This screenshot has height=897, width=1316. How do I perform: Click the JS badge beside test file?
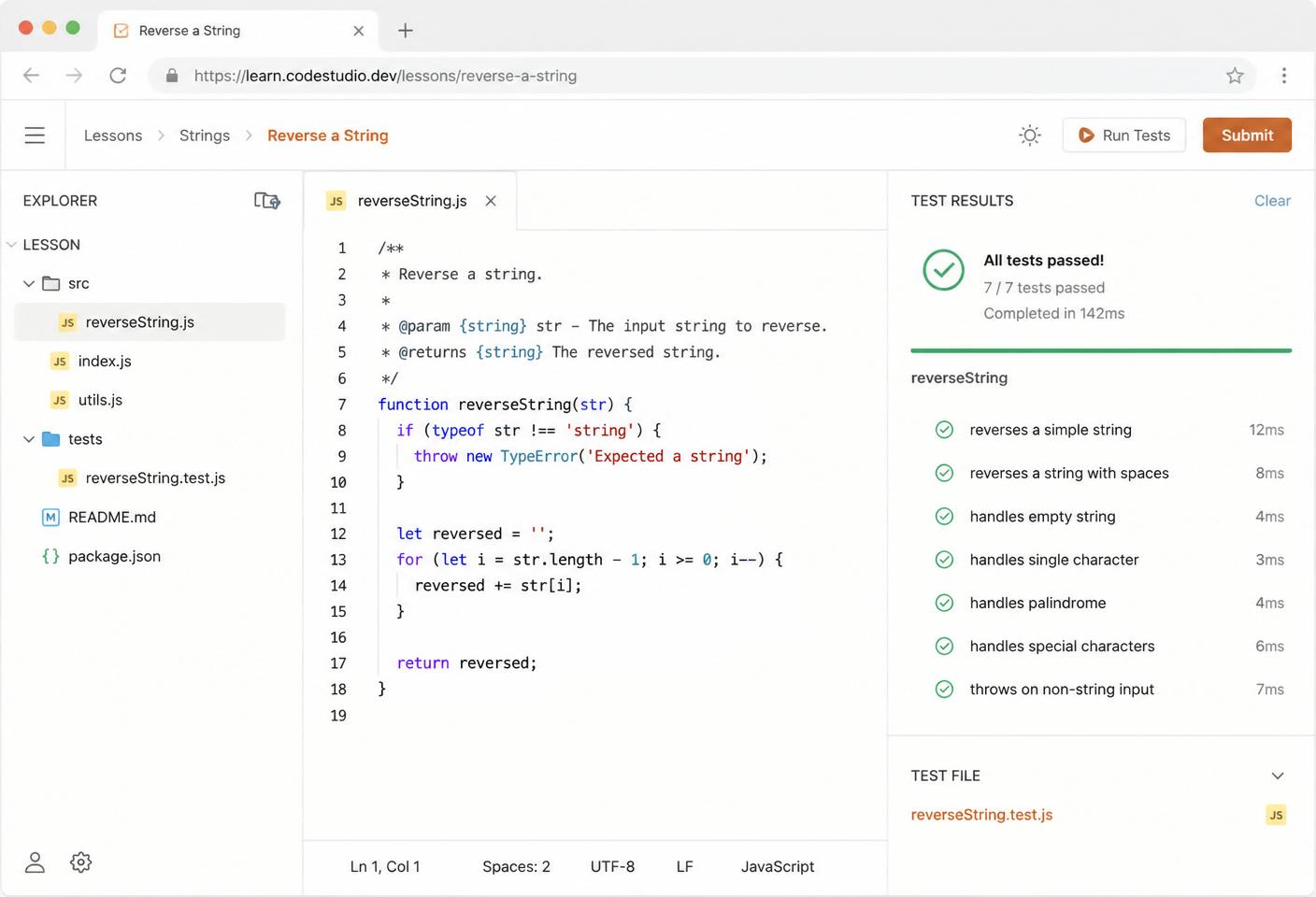[x=1276, y=815]
